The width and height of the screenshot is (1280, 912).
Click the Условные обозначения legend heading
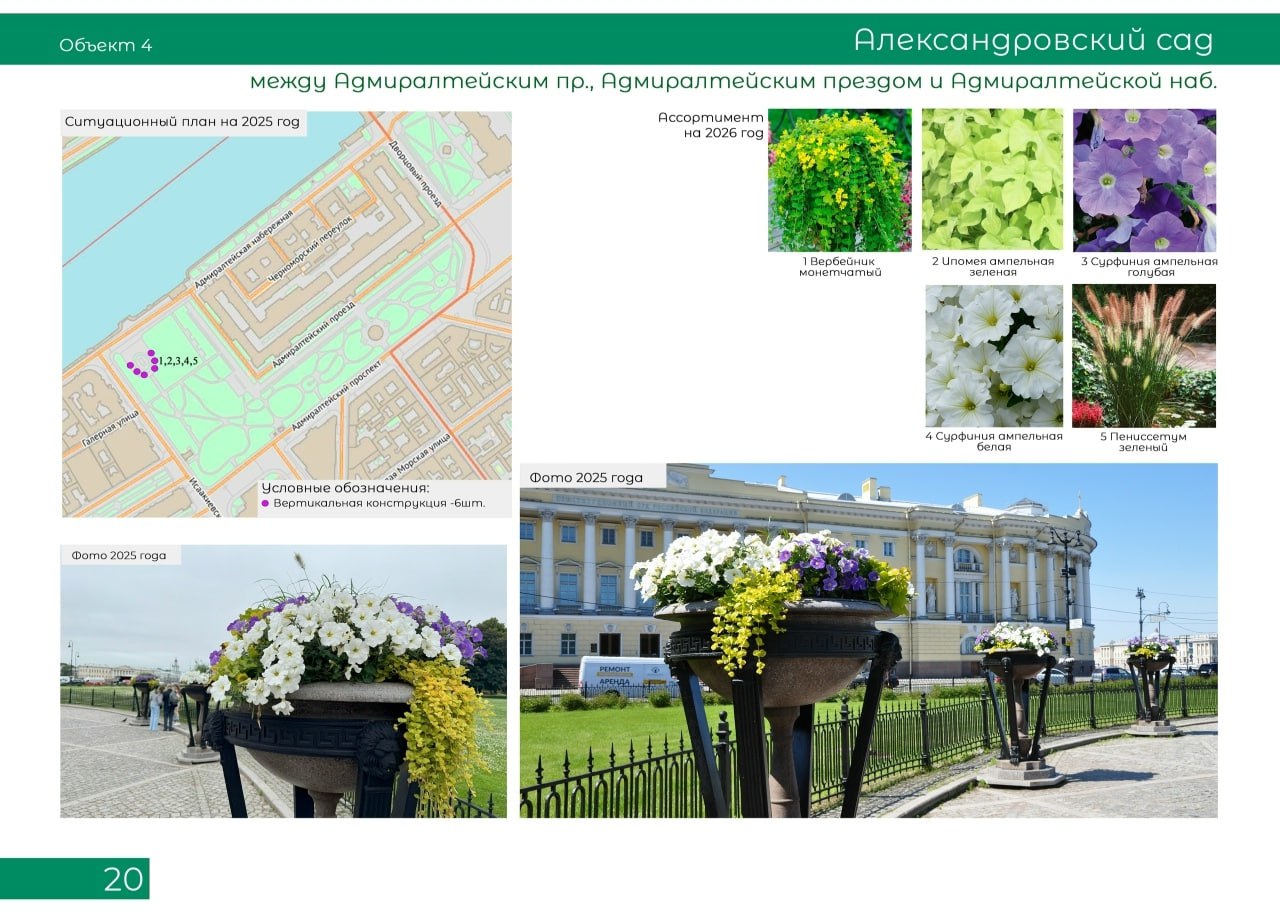(x=345, y=487)
